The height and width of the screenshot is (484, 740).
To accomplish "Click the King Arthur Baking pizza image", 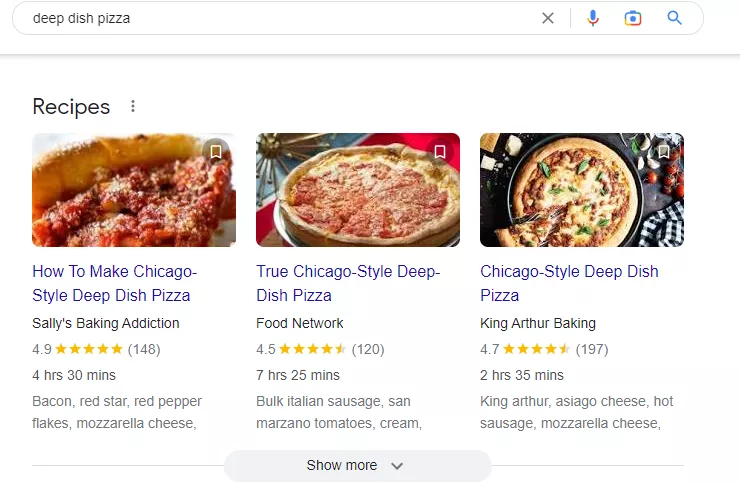I will click(582, 190).
